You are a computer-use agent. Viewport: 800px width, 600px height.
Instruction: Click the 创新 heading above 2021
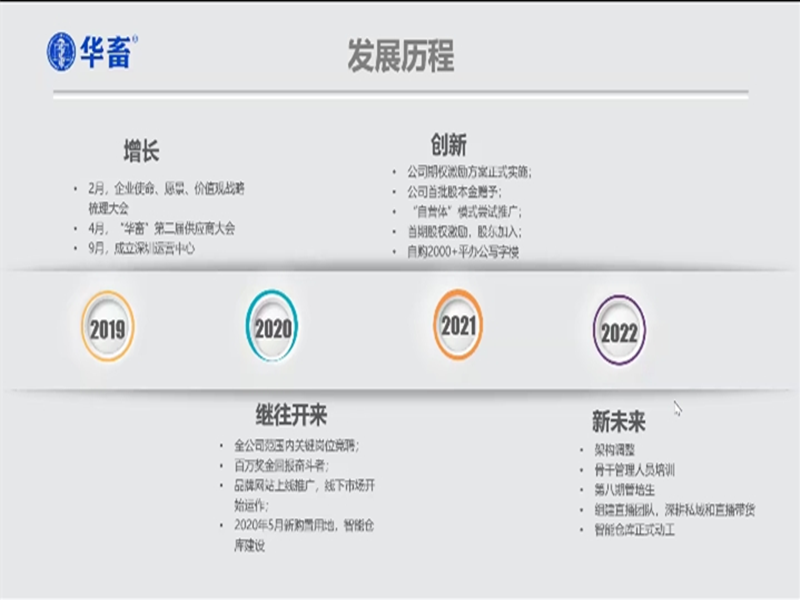[449, 144]
